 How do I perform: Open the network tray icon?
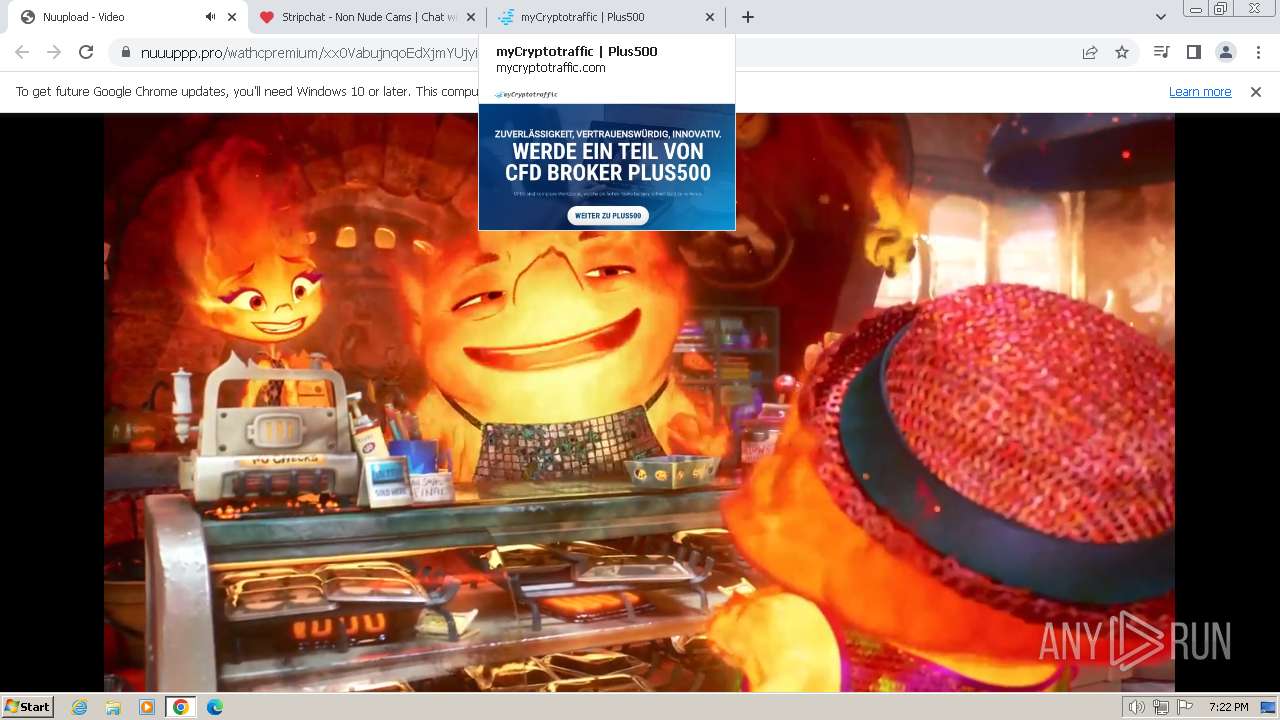pos(1161,707)
